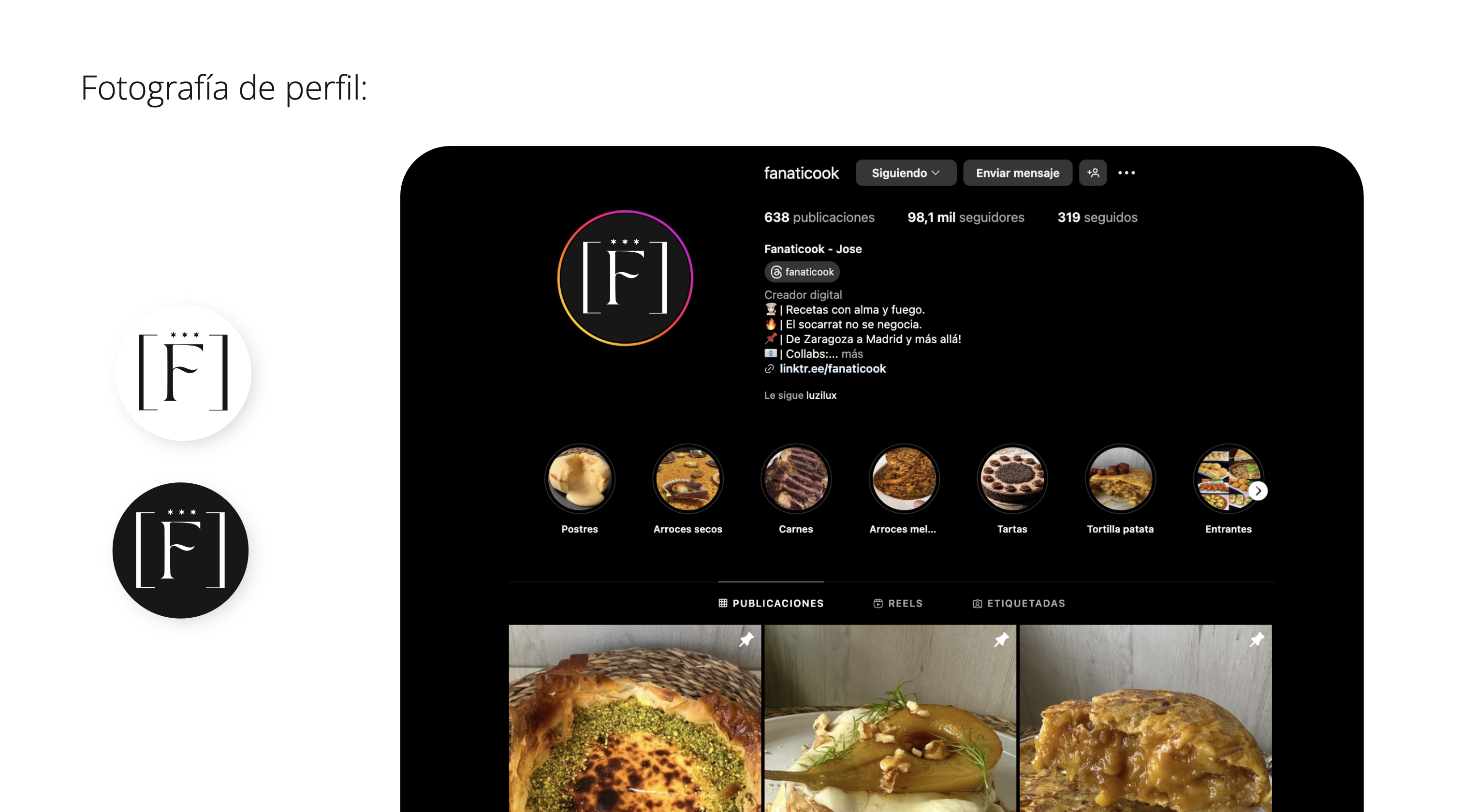Open the fanaticook Threads badge
1462x812 pixels.
tap(802, 272)
